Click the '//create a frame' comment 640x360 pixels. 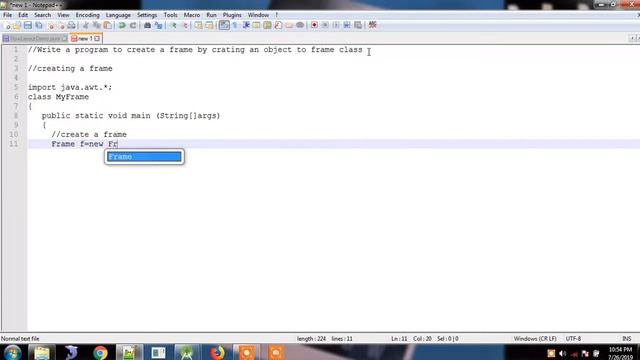click(89, 135)
